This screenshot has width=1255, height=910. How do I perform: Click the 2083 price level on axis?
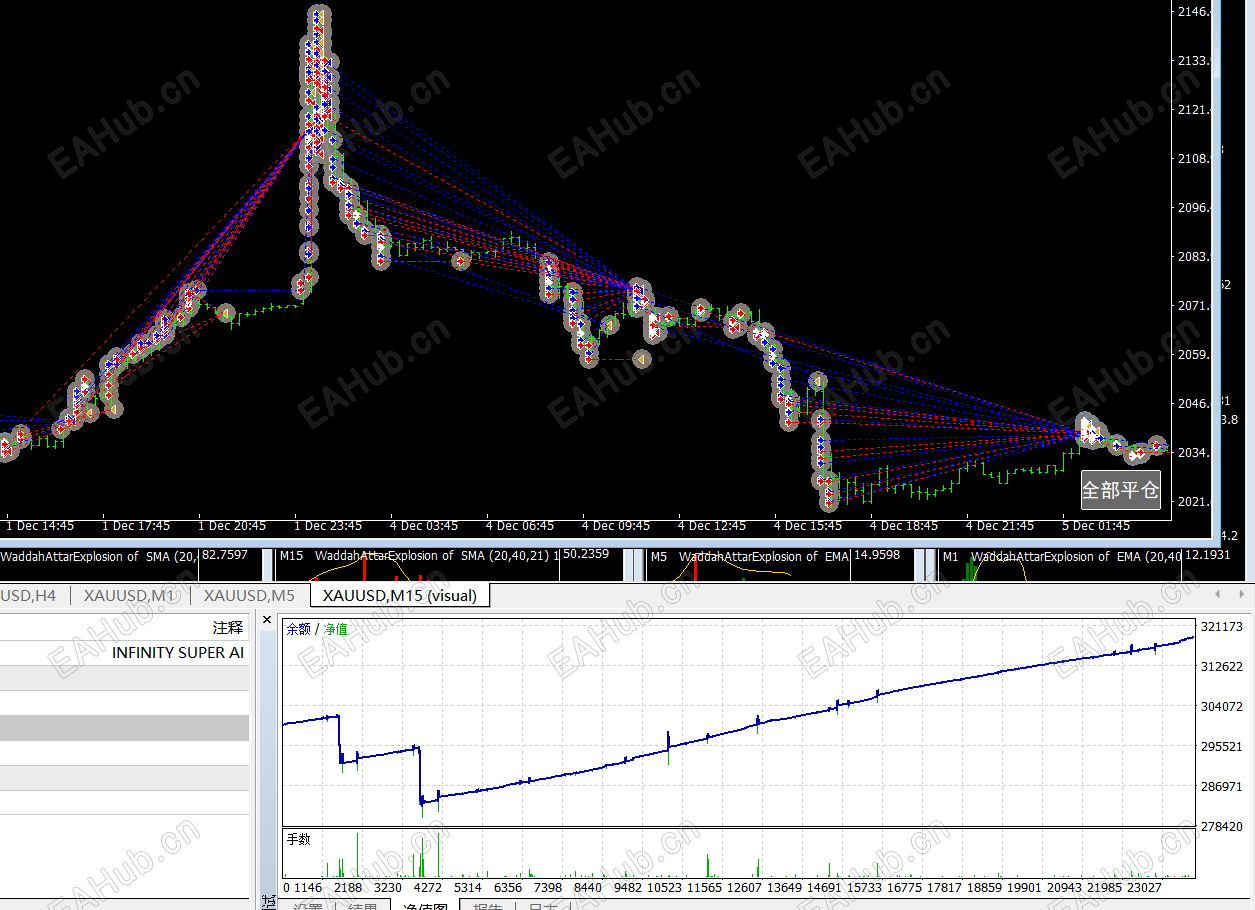tap(1195, 257)
